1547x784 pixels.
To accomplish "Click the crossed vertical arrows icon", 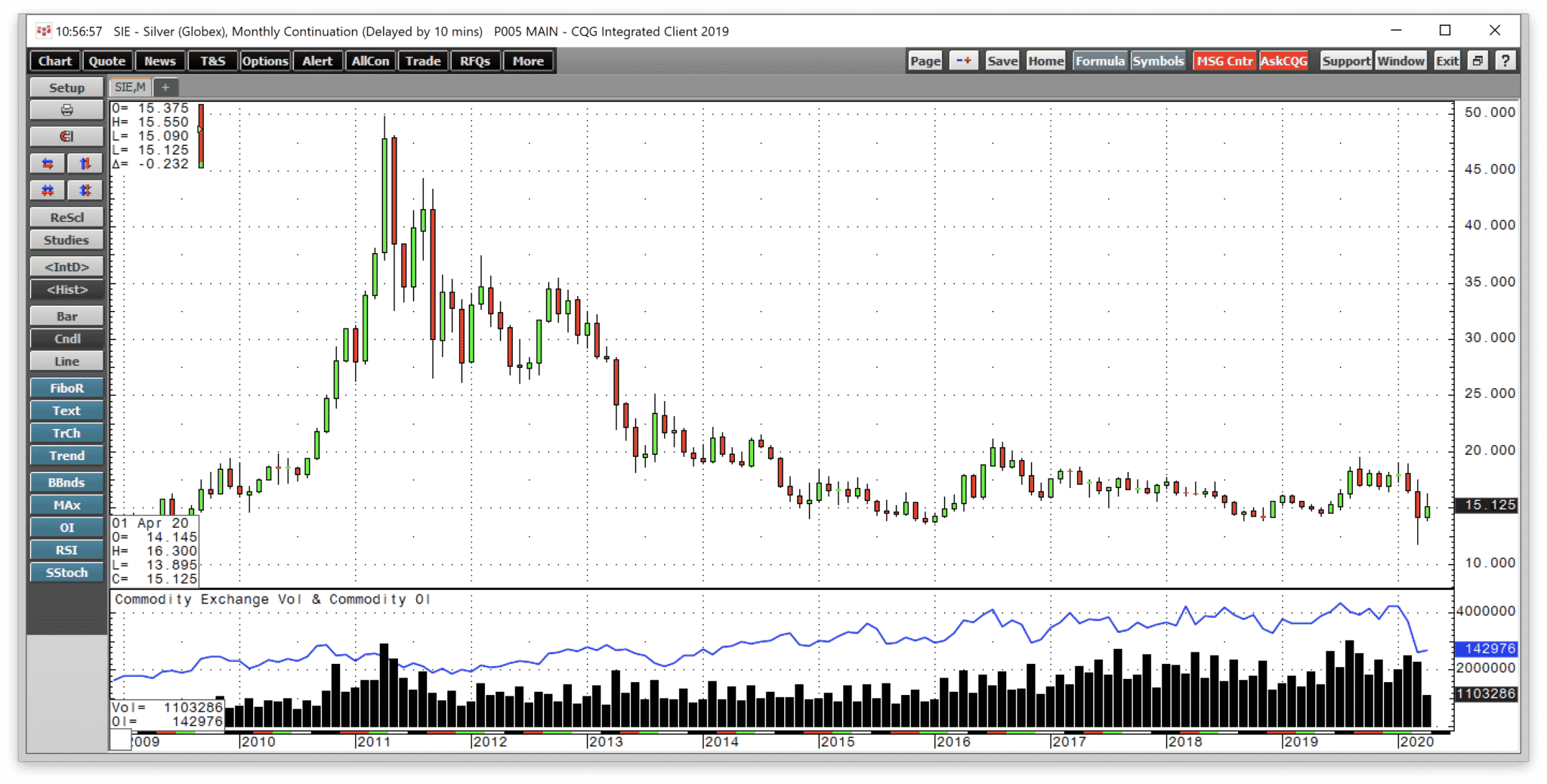I will (85, 190).
